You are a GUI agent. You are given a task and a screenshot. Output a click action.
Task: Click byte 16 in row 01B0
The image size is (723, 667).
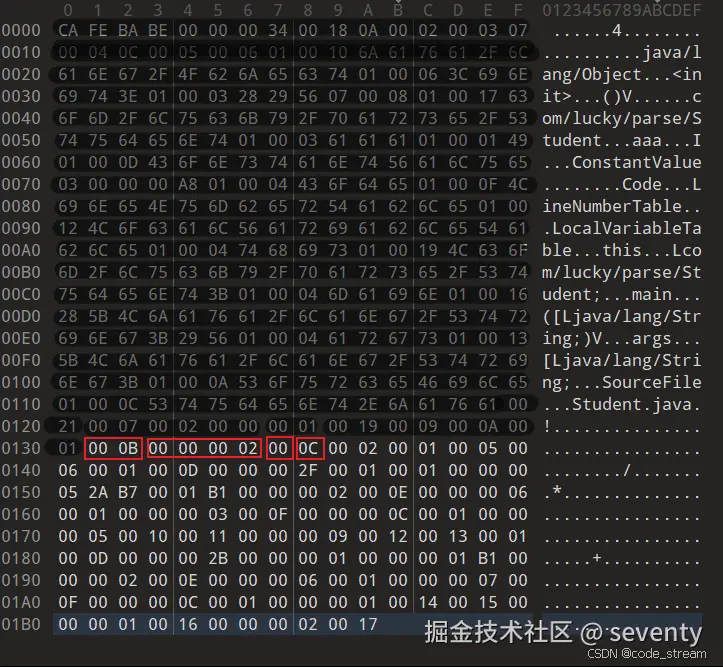pyautogui.click(x=188, y=624)
